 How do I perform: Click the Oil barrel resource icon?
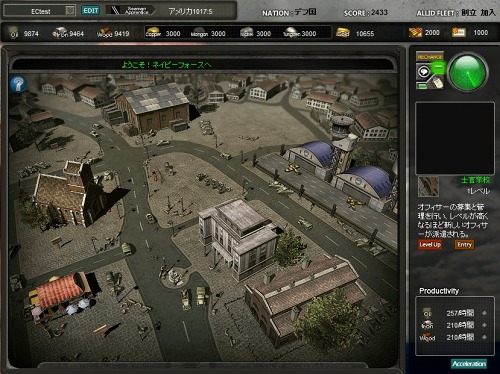click(13, 33)
